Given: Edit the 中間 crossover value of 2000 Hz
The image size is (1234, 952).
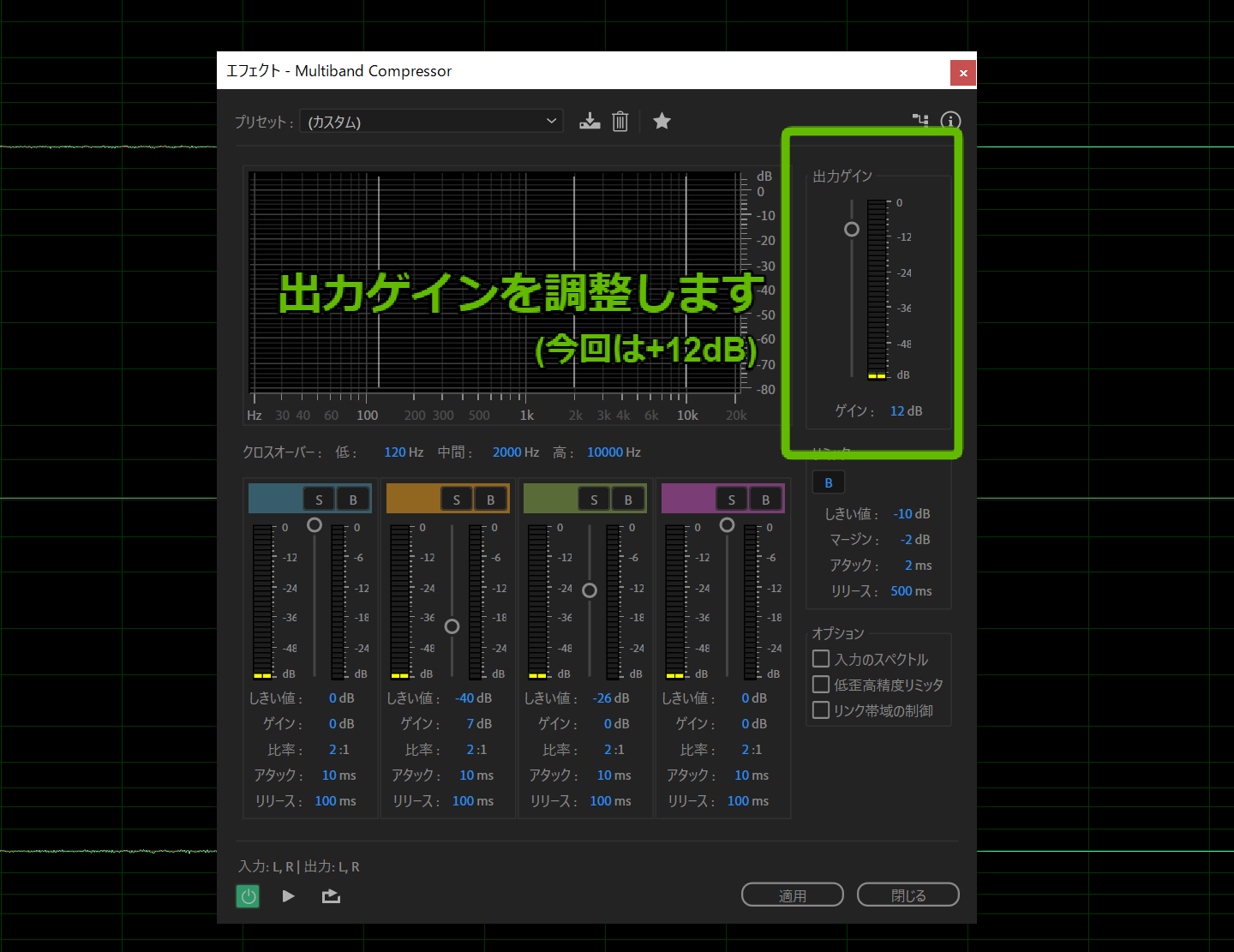Looking at the screenshot, I should (x=515, y=452).
